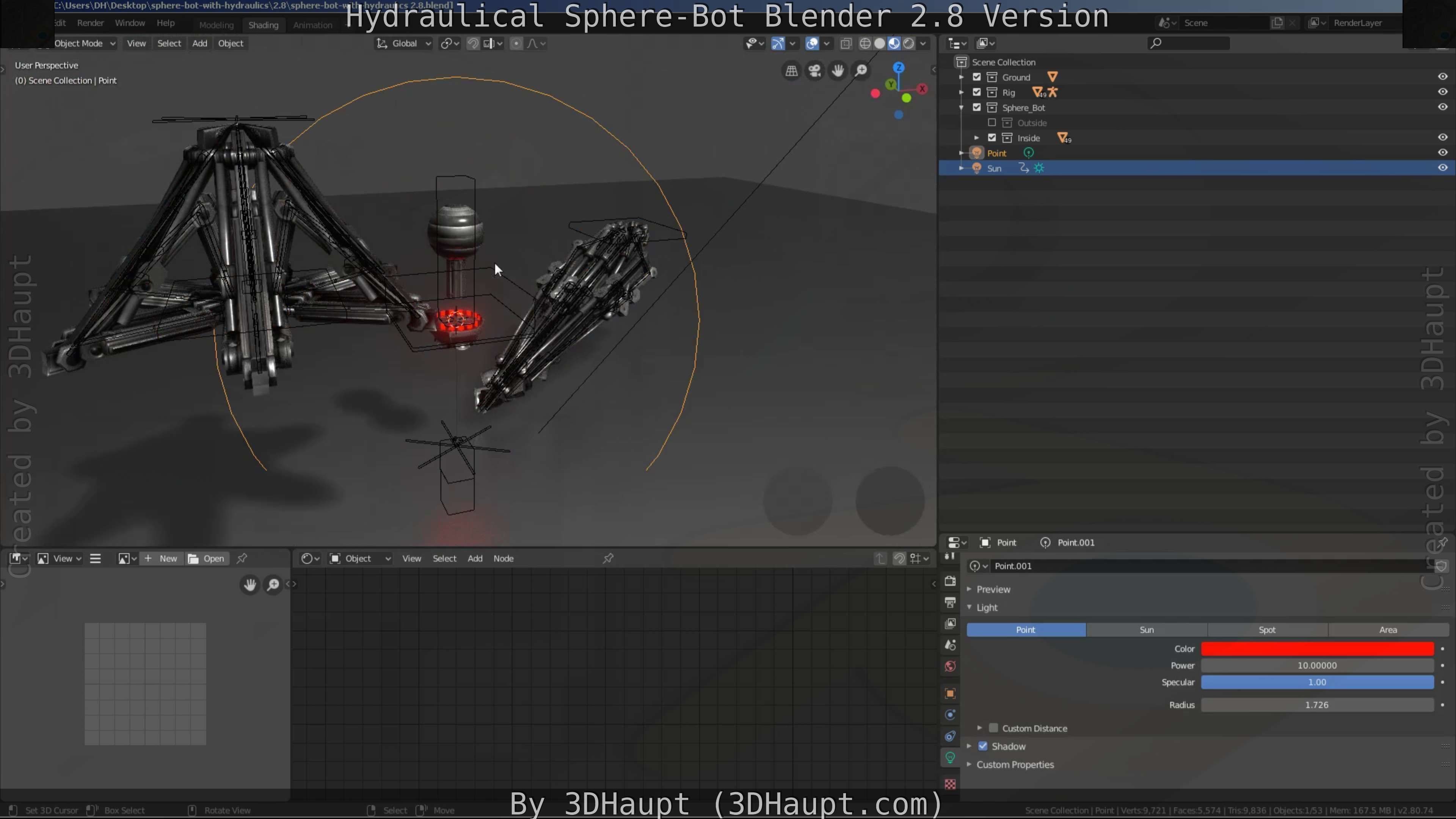Click the pan hand in image editor
The width and height of the screenshot is (1456, 819).
click(250, 584)
